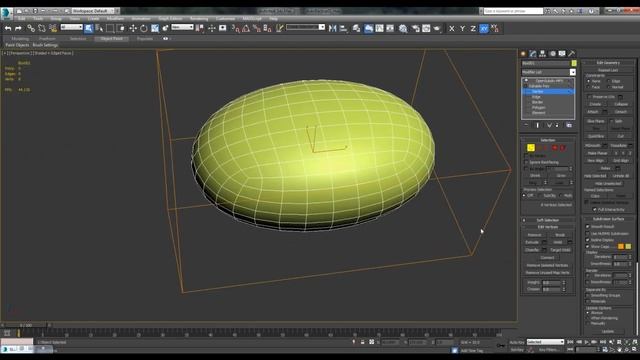Click the Collapse button in Edit Geometry
Screen dimensions: 640x360
(x=621, y=104)
